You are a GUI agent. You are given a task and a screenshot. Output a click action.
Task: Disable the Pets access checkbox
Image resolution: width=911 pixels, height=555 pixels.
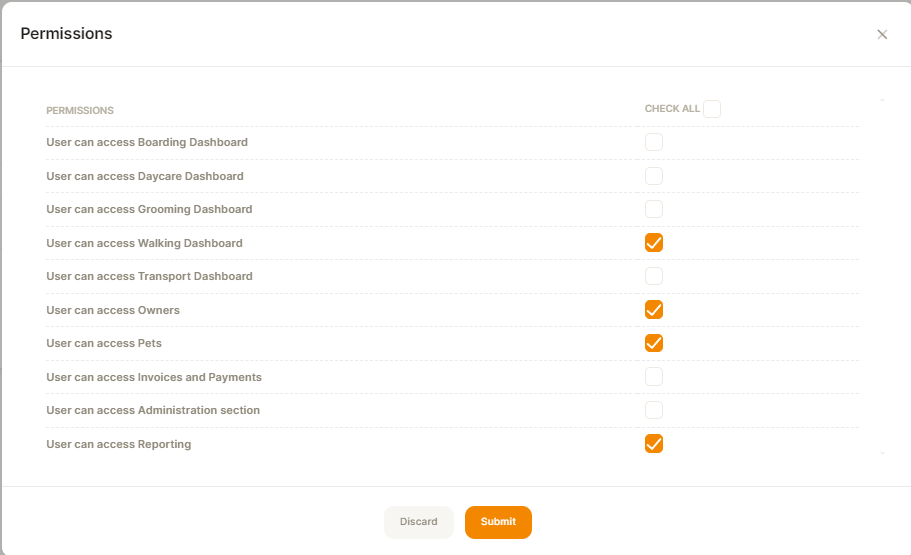tap(654, 343)
